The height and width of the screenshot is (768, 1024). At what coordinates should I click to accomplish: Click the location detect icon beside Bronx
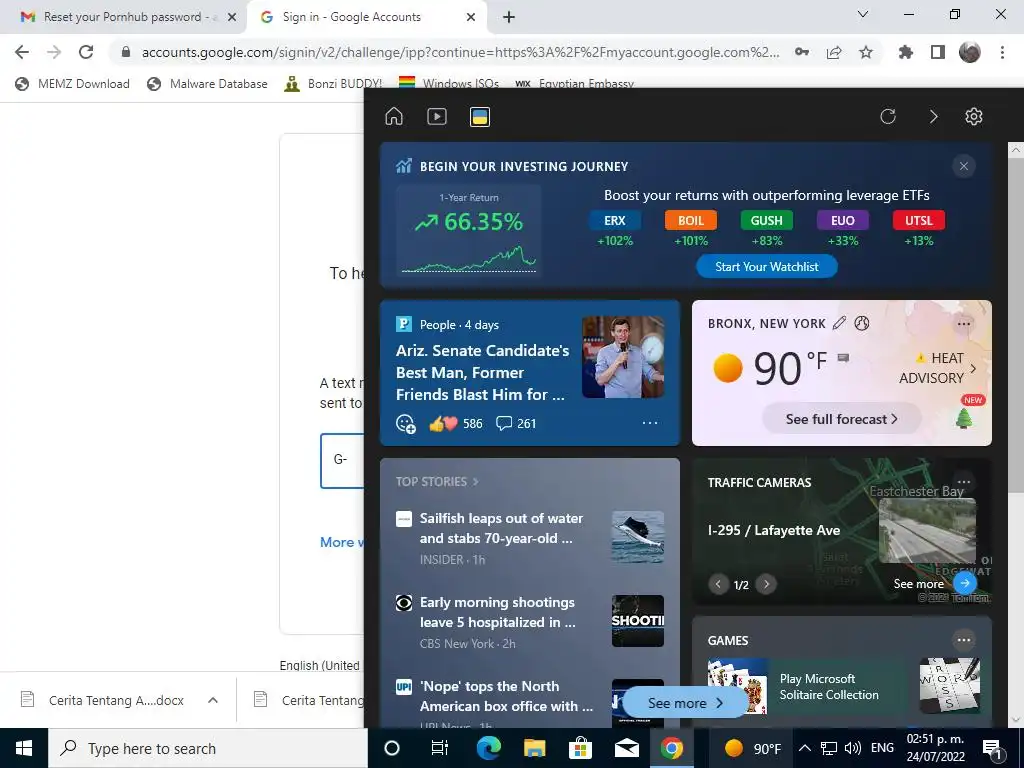coord(862,323)
